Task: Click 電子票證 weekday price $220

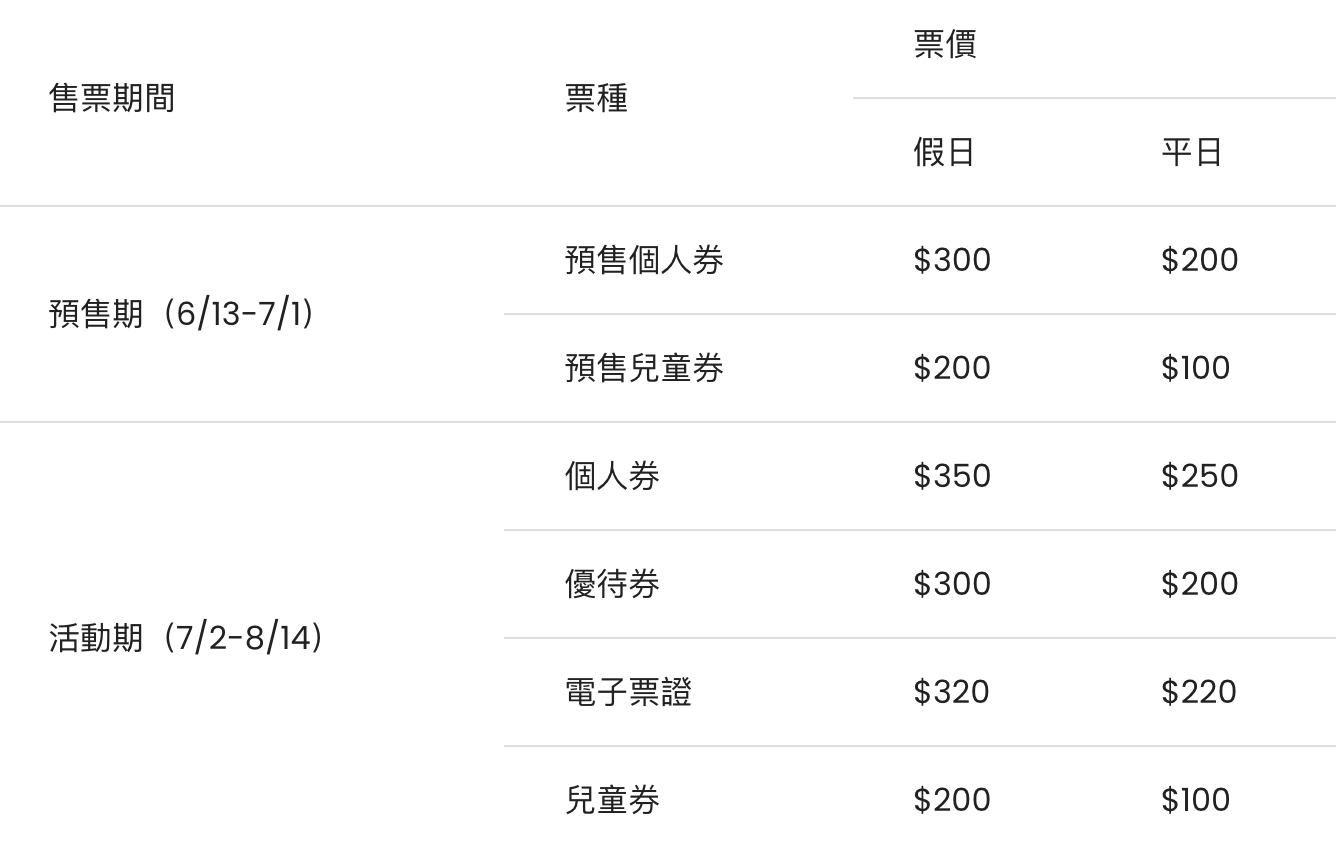Action: click(1198, 692)
